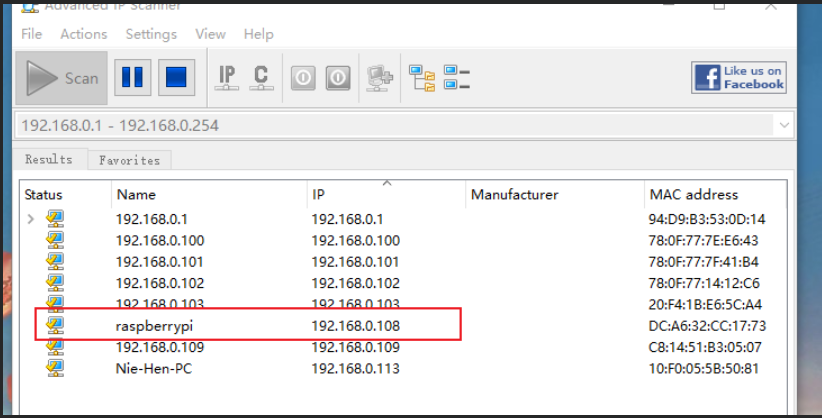Switch to the Results tab
This screenshot has width=822, height=418.
[x=49, y=159]
